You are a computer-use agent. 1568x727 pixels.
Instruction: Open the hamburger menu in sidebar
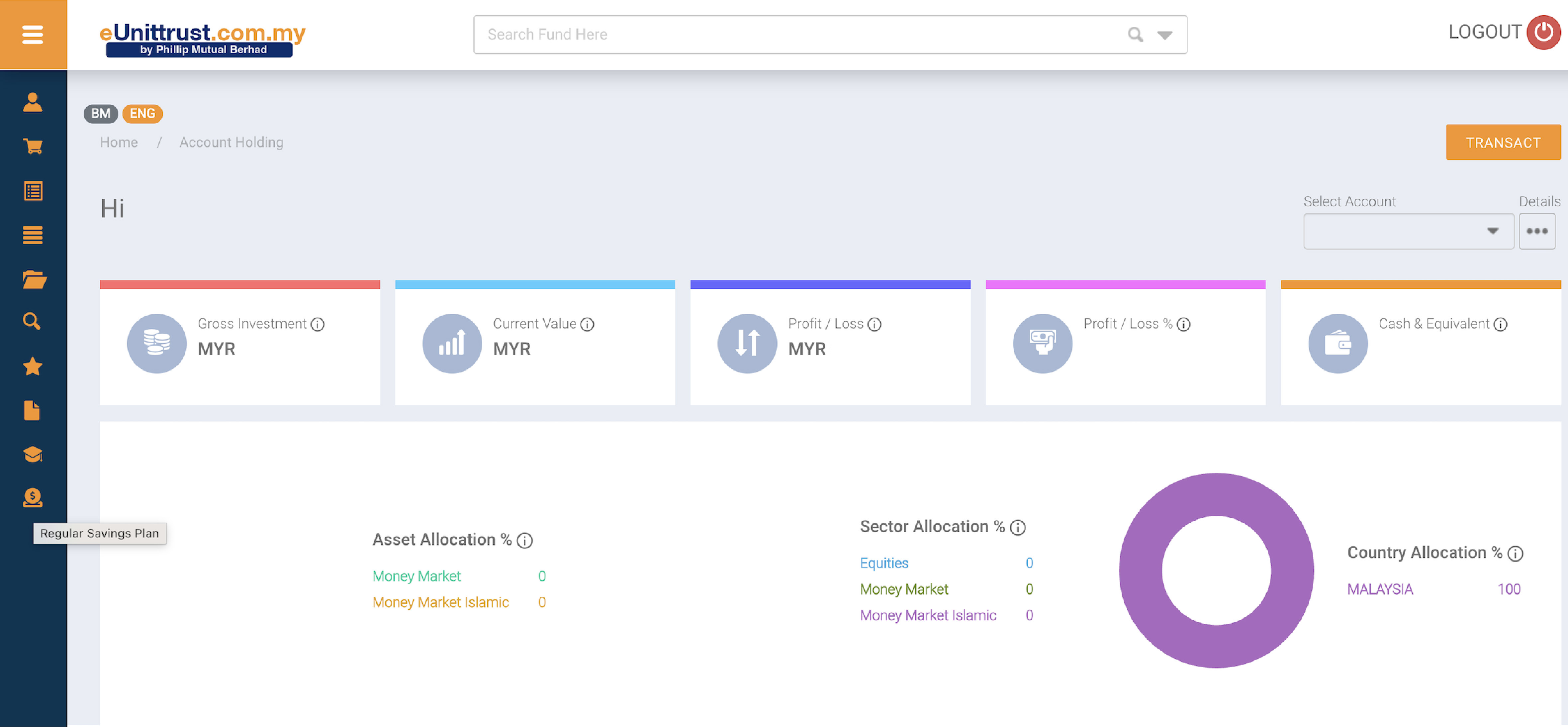point(33,35)
